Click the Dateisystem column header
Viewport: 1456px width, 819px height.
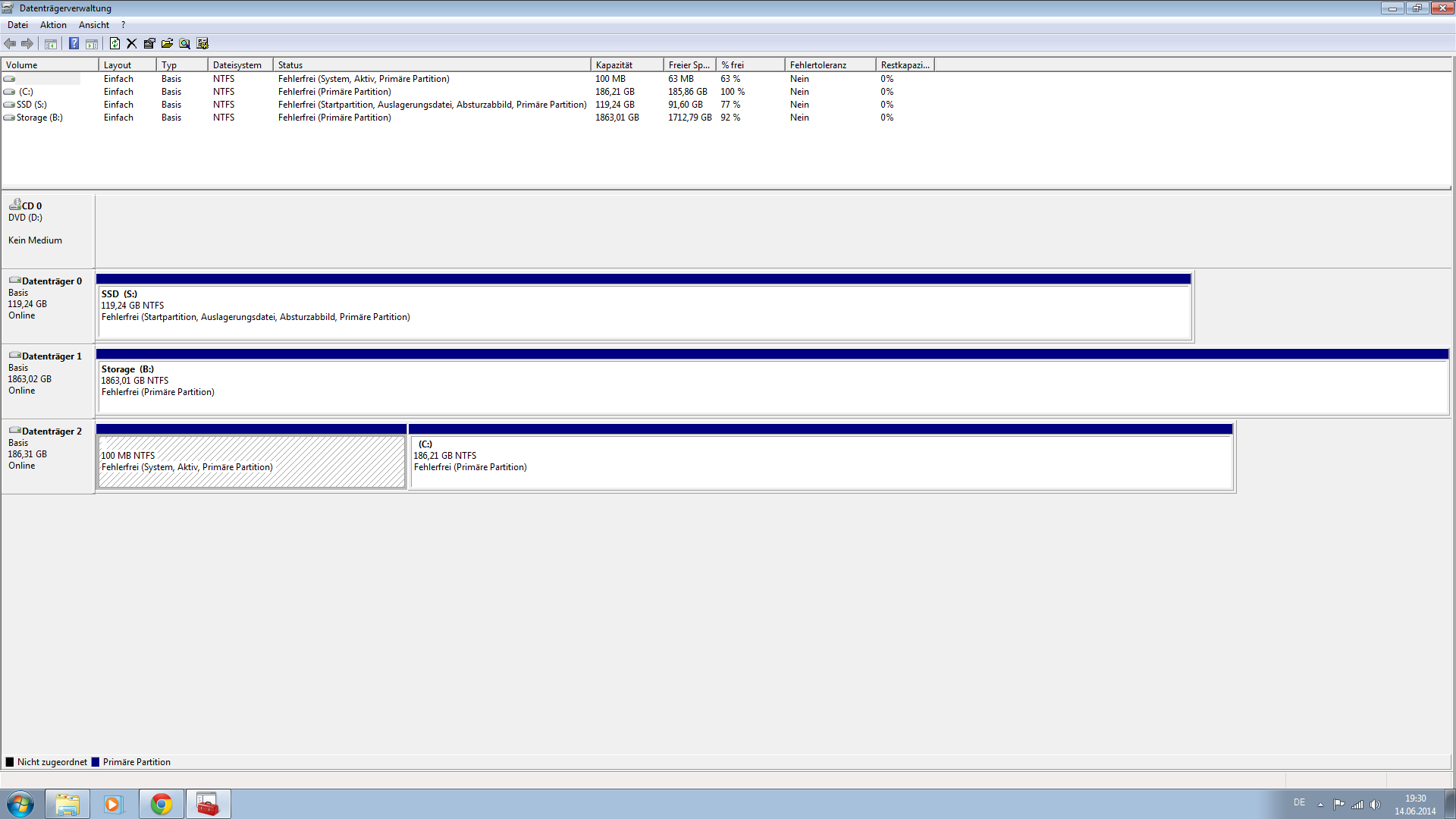239,65
